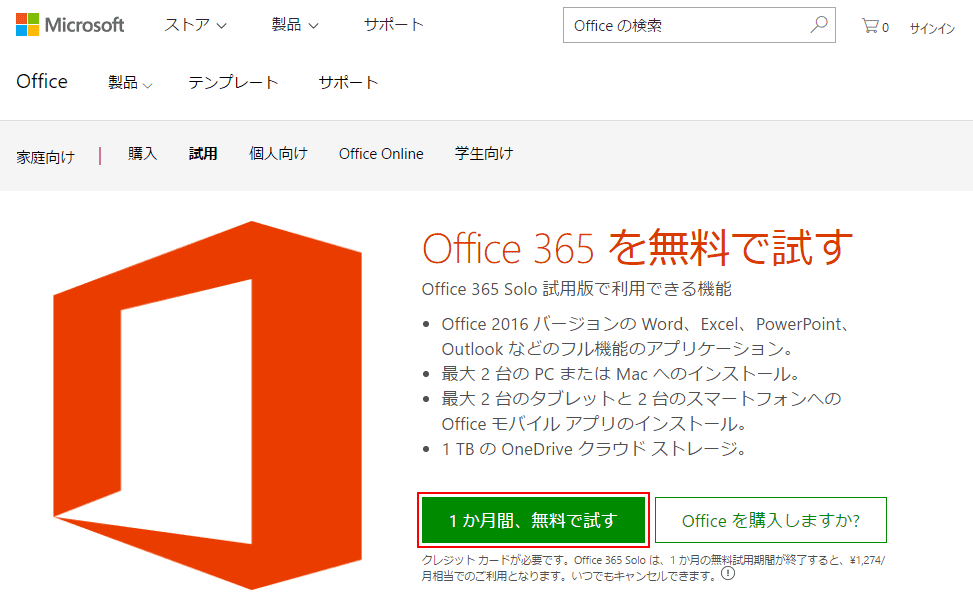Click the search magnifier icon
The height and width of the screenshot is (599, 973).
click(x=818, y=25)
